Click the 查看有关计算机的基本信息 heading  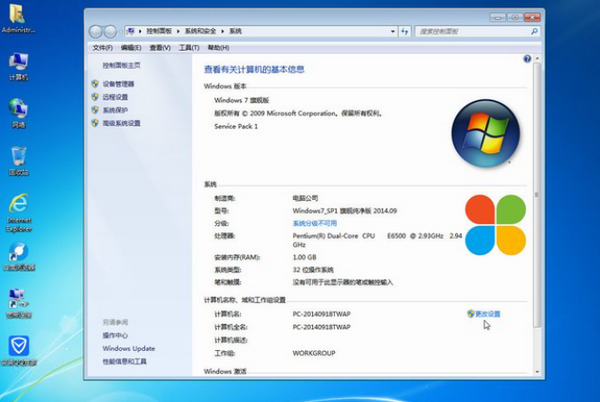254,69
